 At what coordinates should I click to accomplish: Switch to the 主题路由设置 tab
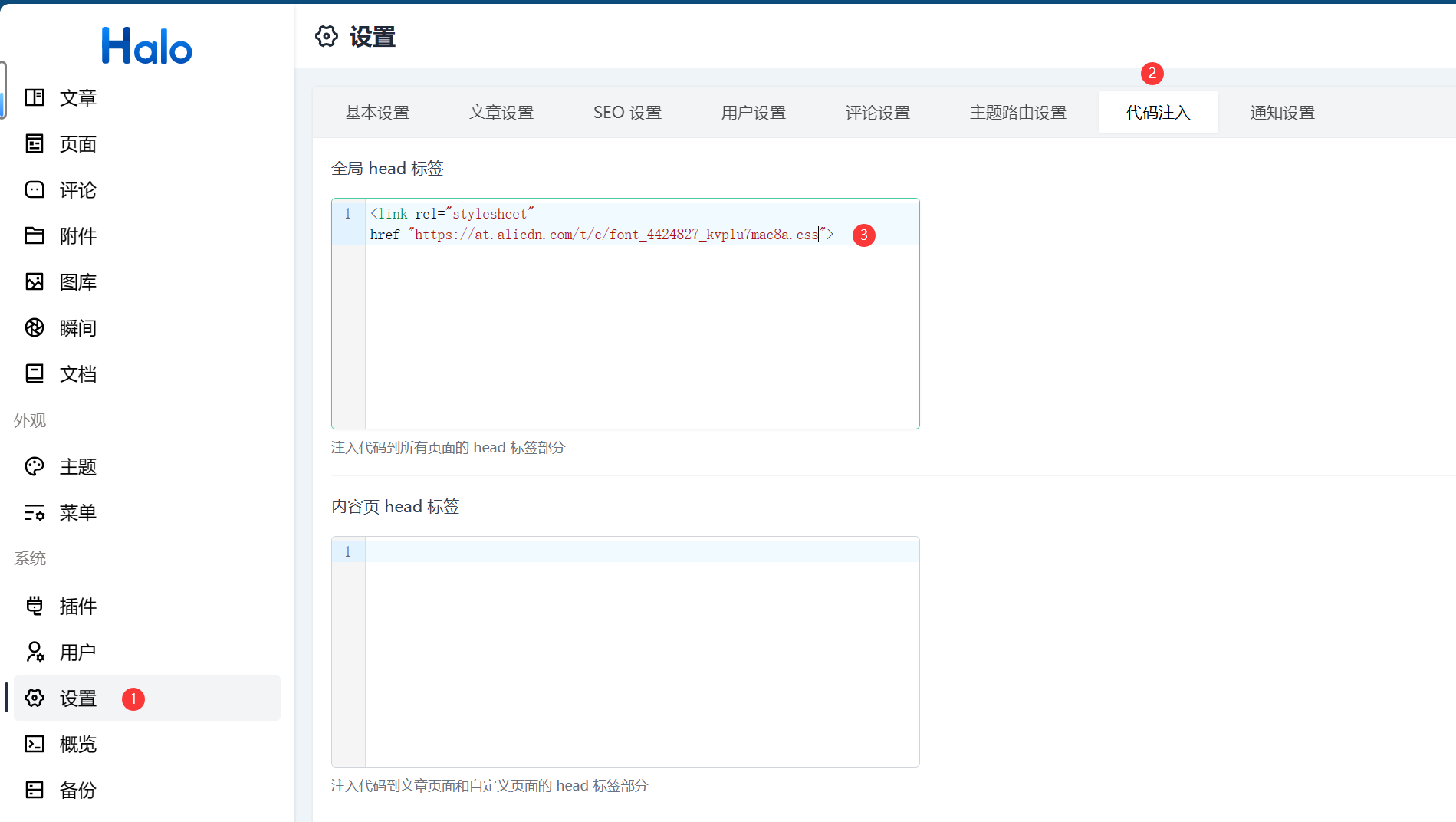[x=1017, y=113]
